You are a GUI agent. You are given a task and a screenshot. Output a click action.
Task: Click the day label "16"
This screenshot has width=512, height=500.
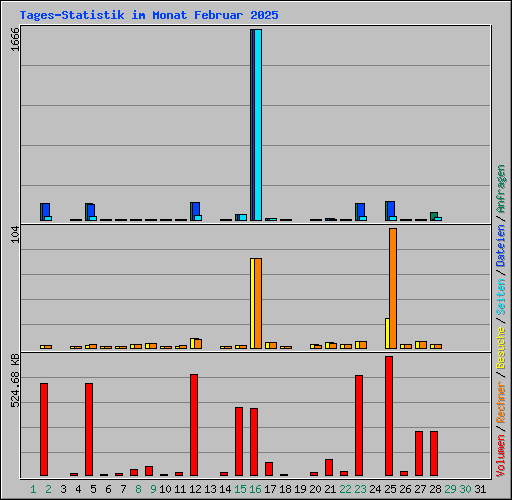click(255, 489)
